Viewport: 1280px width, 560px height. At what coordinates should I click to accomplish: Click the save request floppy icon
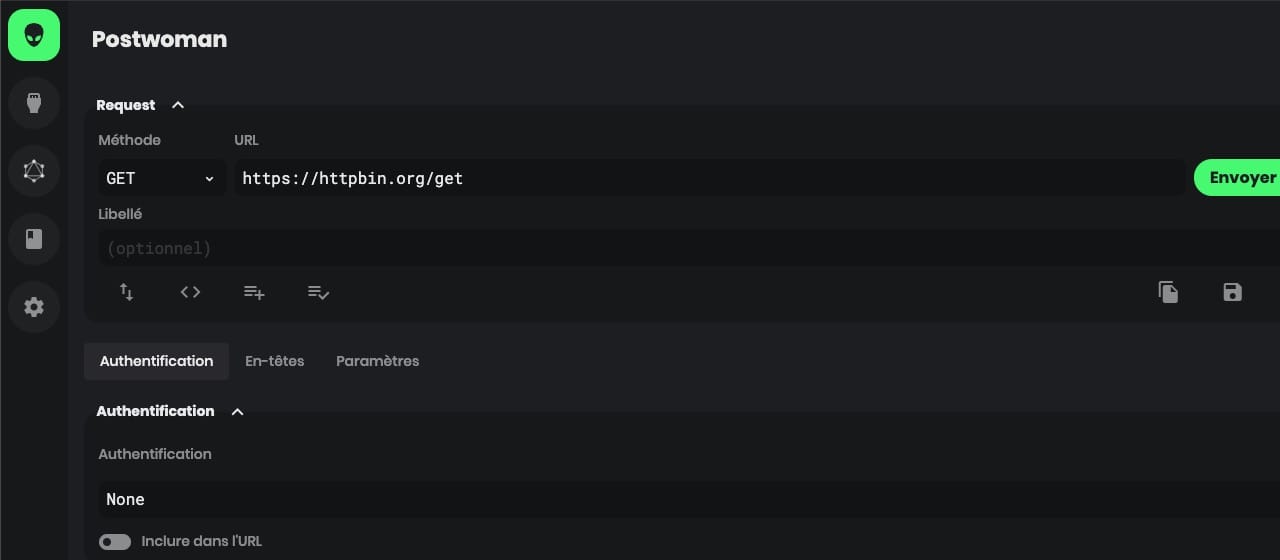pyautogui.click(x=1232, y=292)
